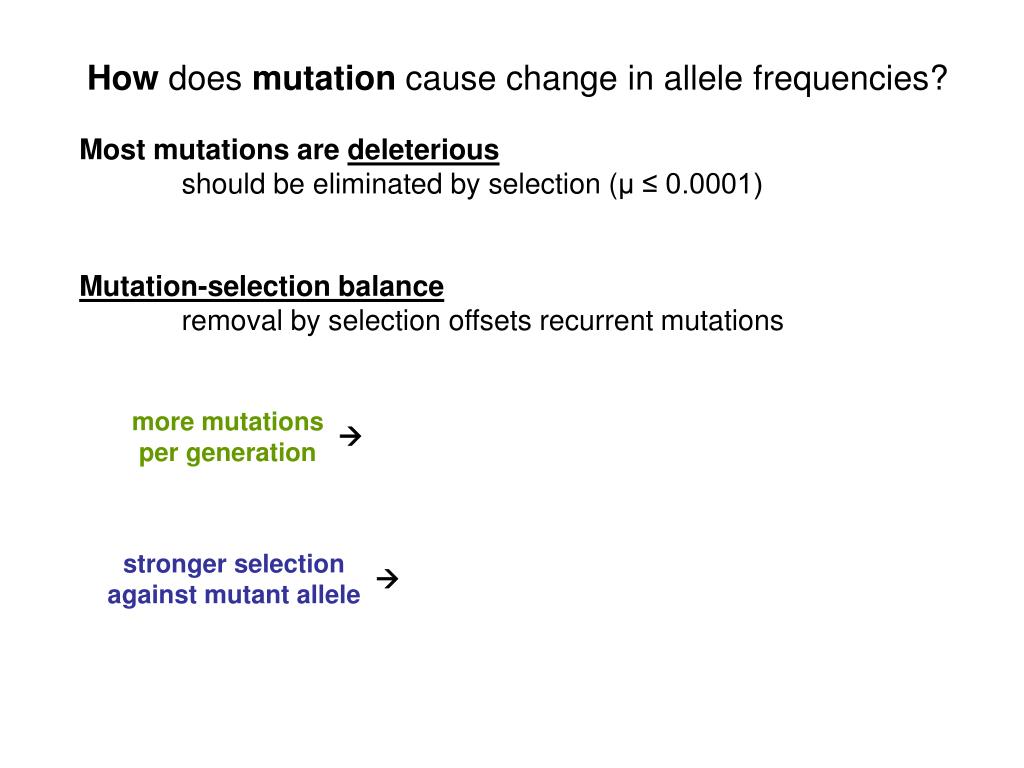Click the arrow after 'stronger selection against mutant allele'
The height and width of the screenshot is (768, 1024).
click(x=387, y=578)
